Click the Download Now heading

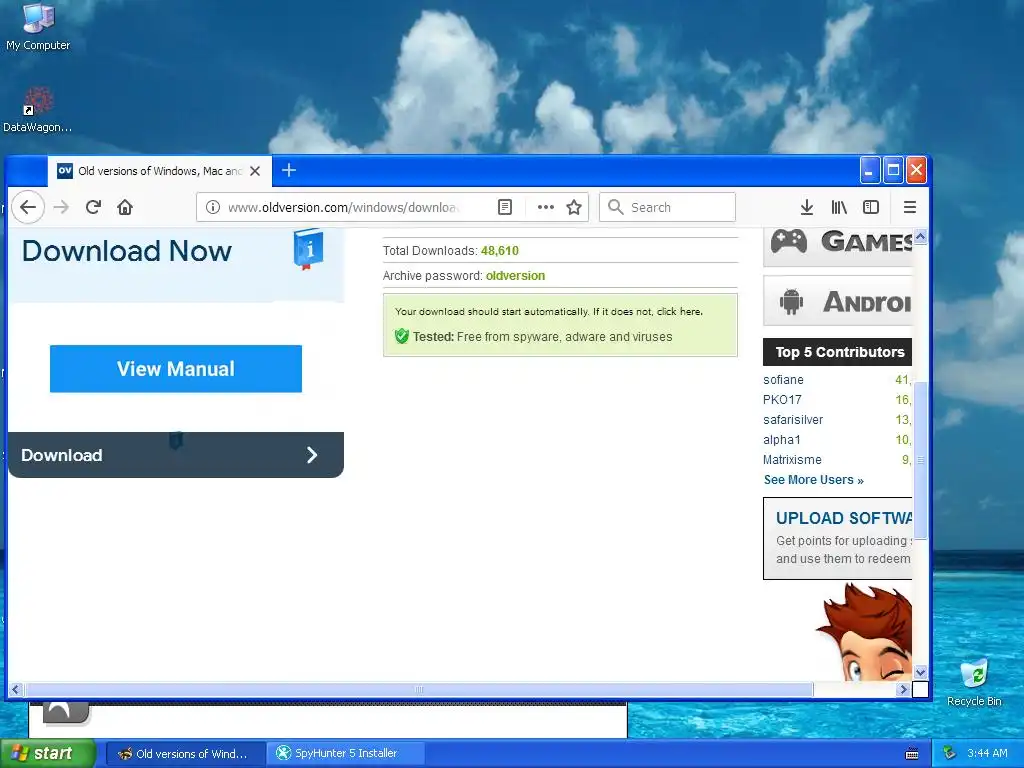(127, 251)
